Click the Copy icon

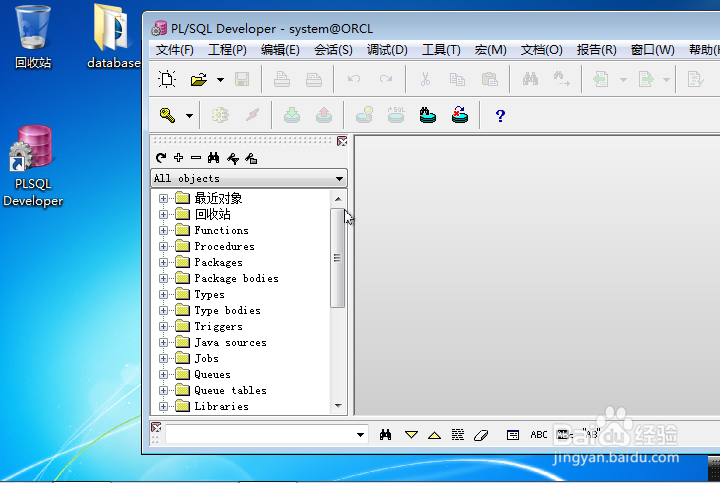pos(457,79)
